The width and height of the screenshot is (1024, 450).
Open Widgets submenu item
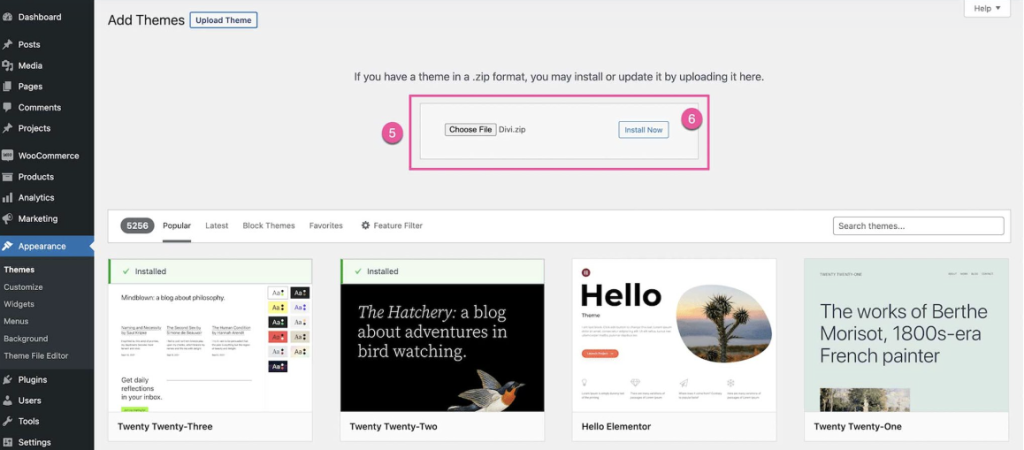coord(19,304)
